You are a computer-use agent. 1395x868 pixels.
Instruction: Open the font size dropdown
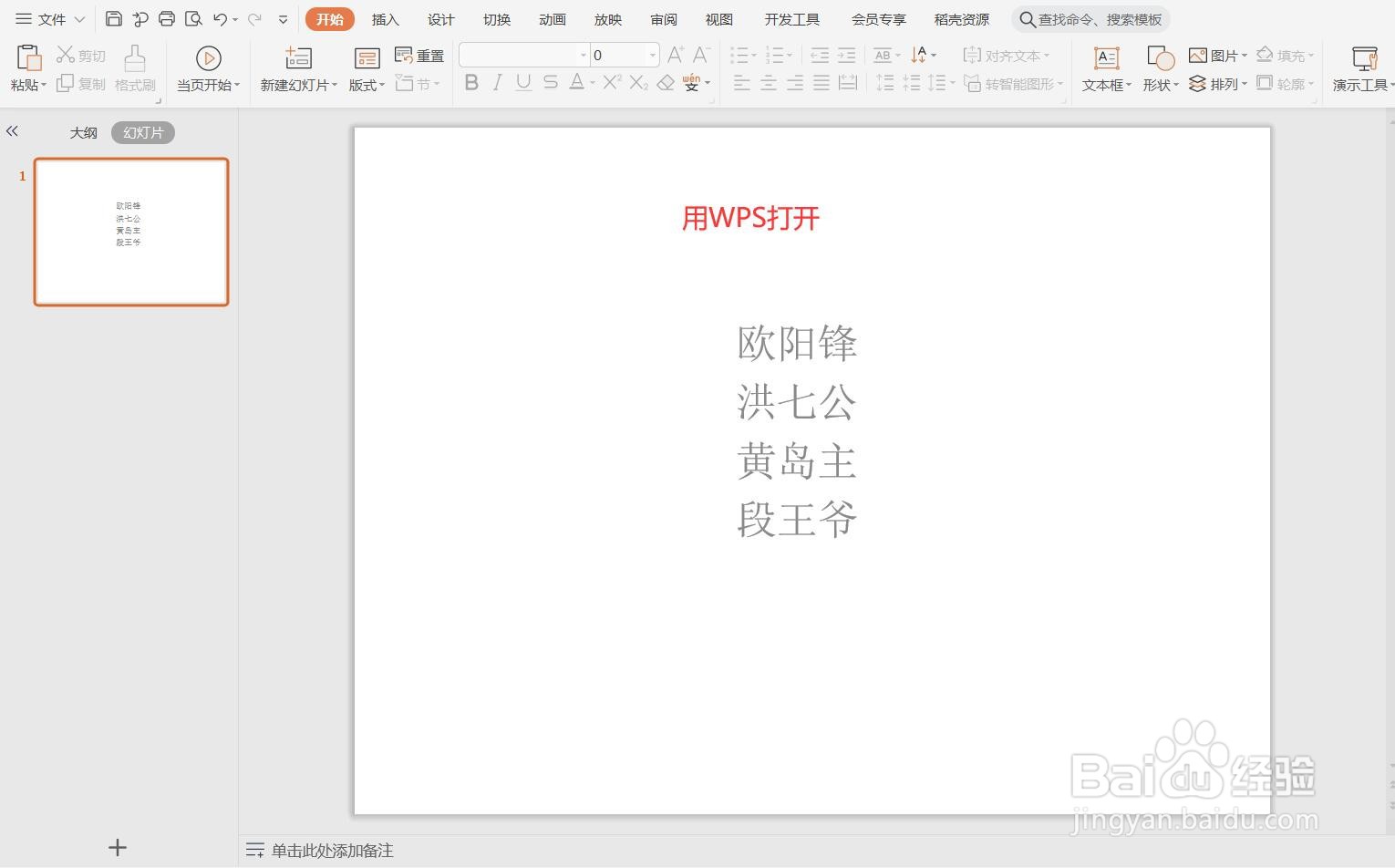(653, 56)
